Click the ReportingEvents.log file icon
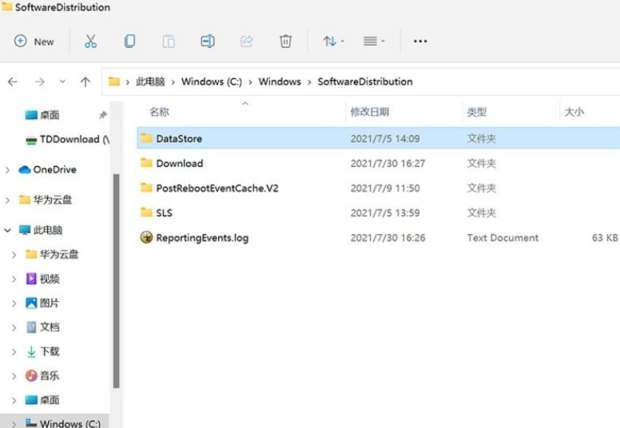 [146, 237]
